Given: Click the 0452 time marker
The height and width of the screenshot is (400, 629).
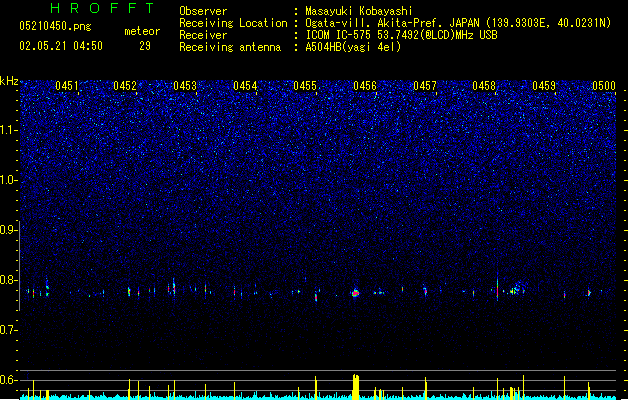Looking at the screenshot, I should [125, 86].
